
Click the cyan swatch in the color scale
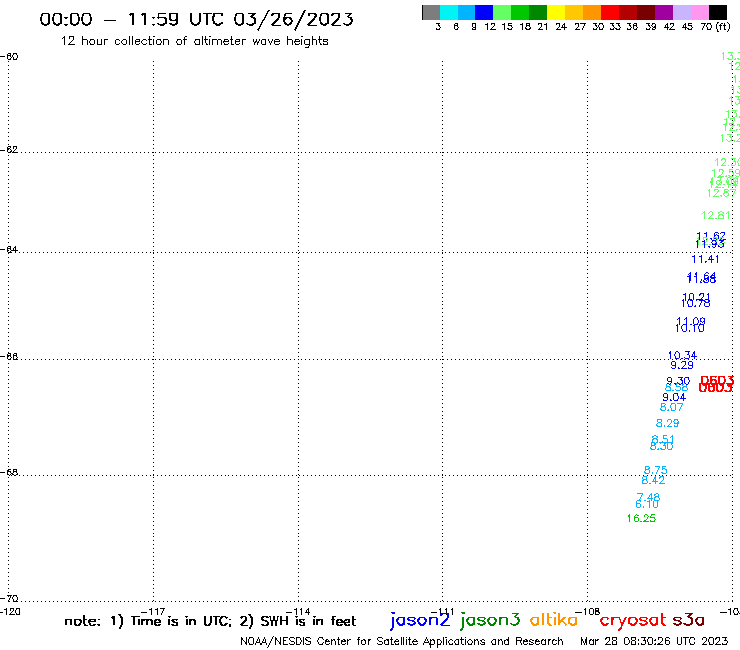coord(448,13)
